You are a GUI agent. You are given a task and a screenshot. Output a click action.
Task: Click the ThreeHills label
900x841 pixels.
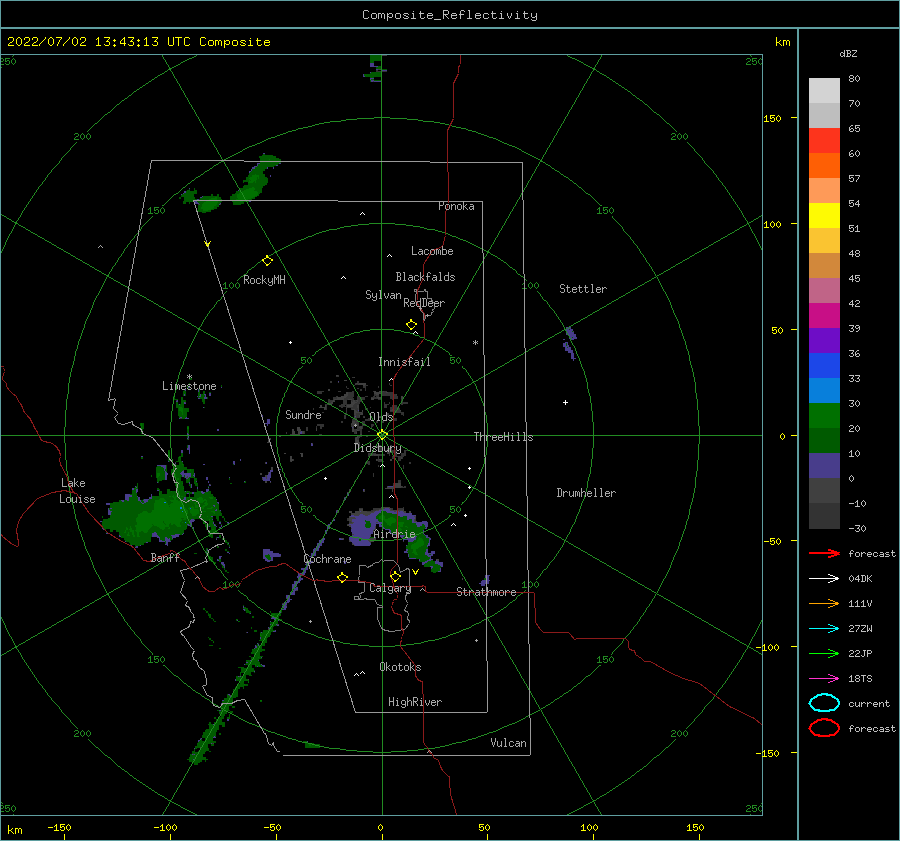(503, 437)
